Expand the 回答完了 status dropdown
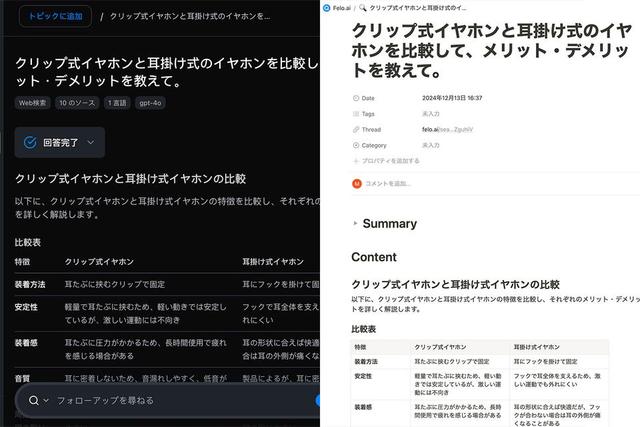640x427 pixels. 91,142
